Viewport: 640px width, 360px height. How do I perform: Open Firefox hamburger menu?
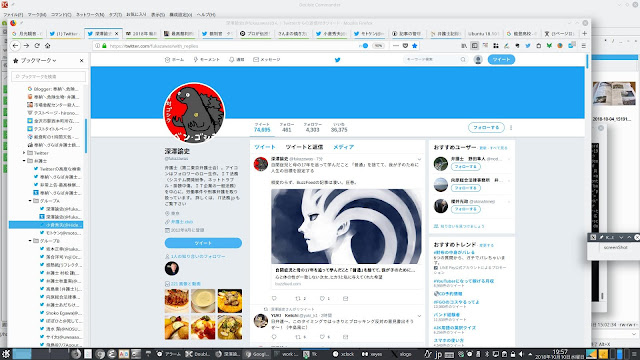tap(584, 46)
